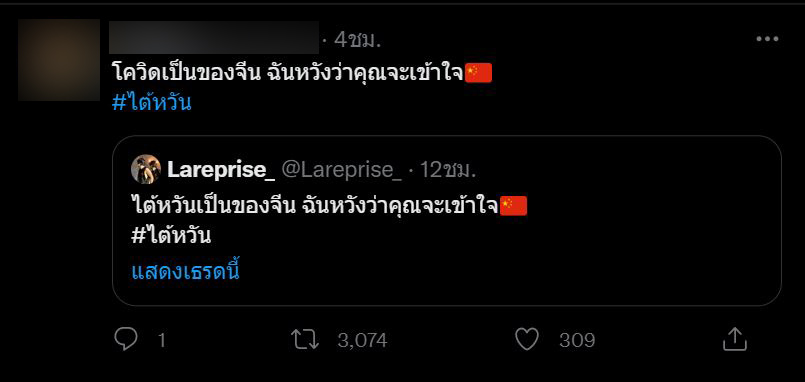Open the share upload icon
The height and width of the screenshot is (382, 805).
[735, 339]
